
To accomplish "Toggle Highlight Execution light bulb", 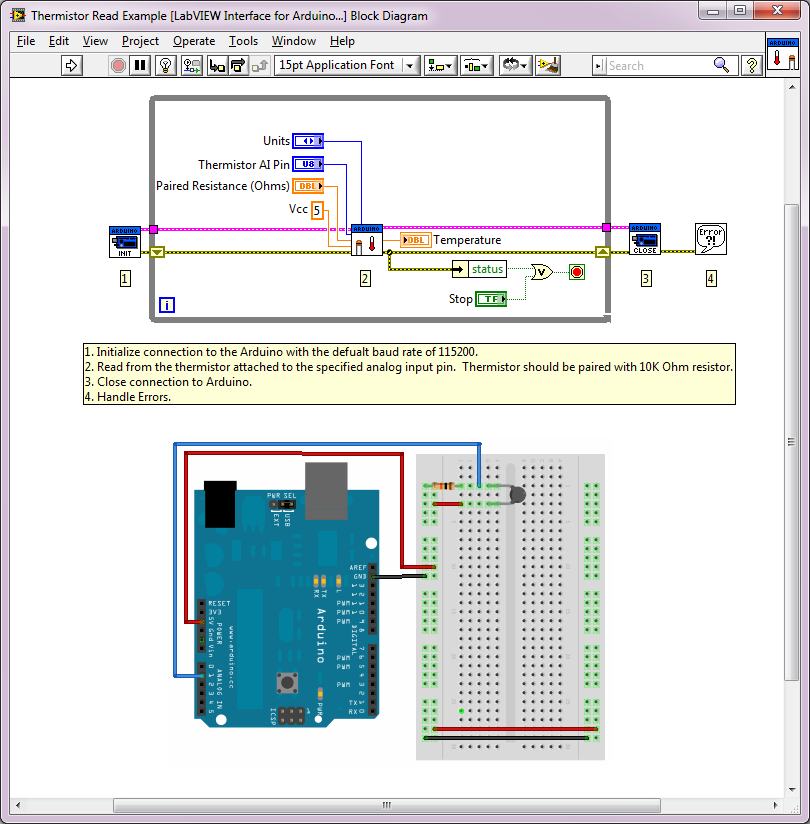I will pos(166,65).
